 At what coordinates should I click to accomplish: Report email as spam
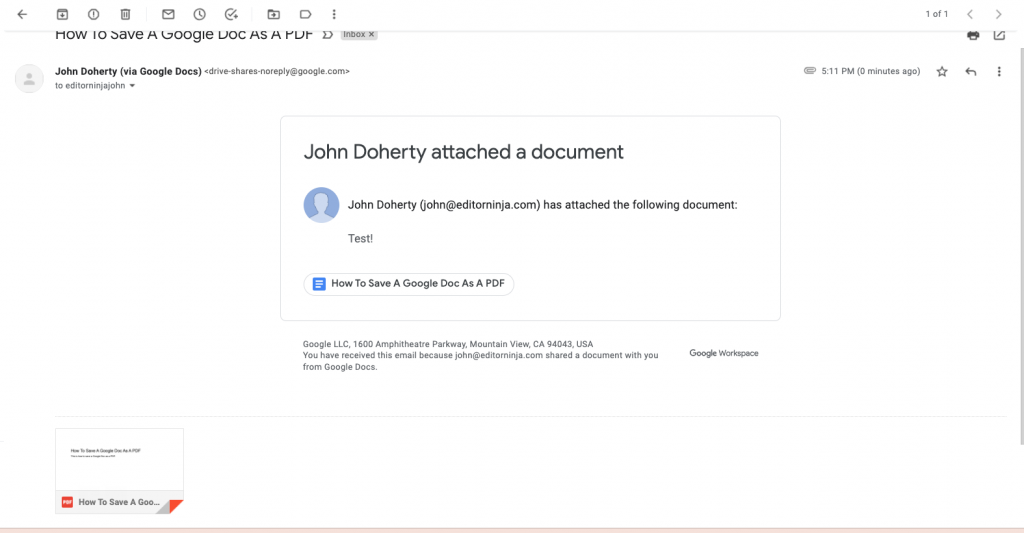[93, 14]
